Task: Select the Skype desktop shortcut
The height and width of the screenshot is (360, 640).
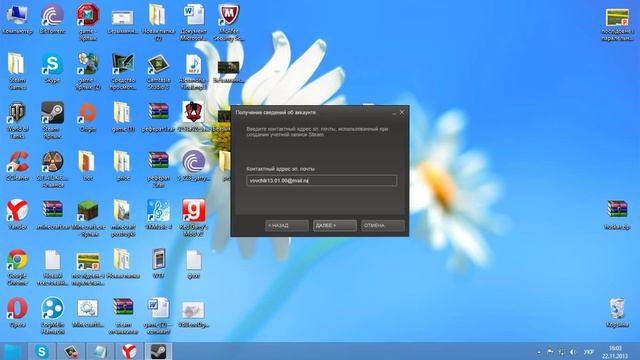Action: pyautogui.click(x=52, y=69)
